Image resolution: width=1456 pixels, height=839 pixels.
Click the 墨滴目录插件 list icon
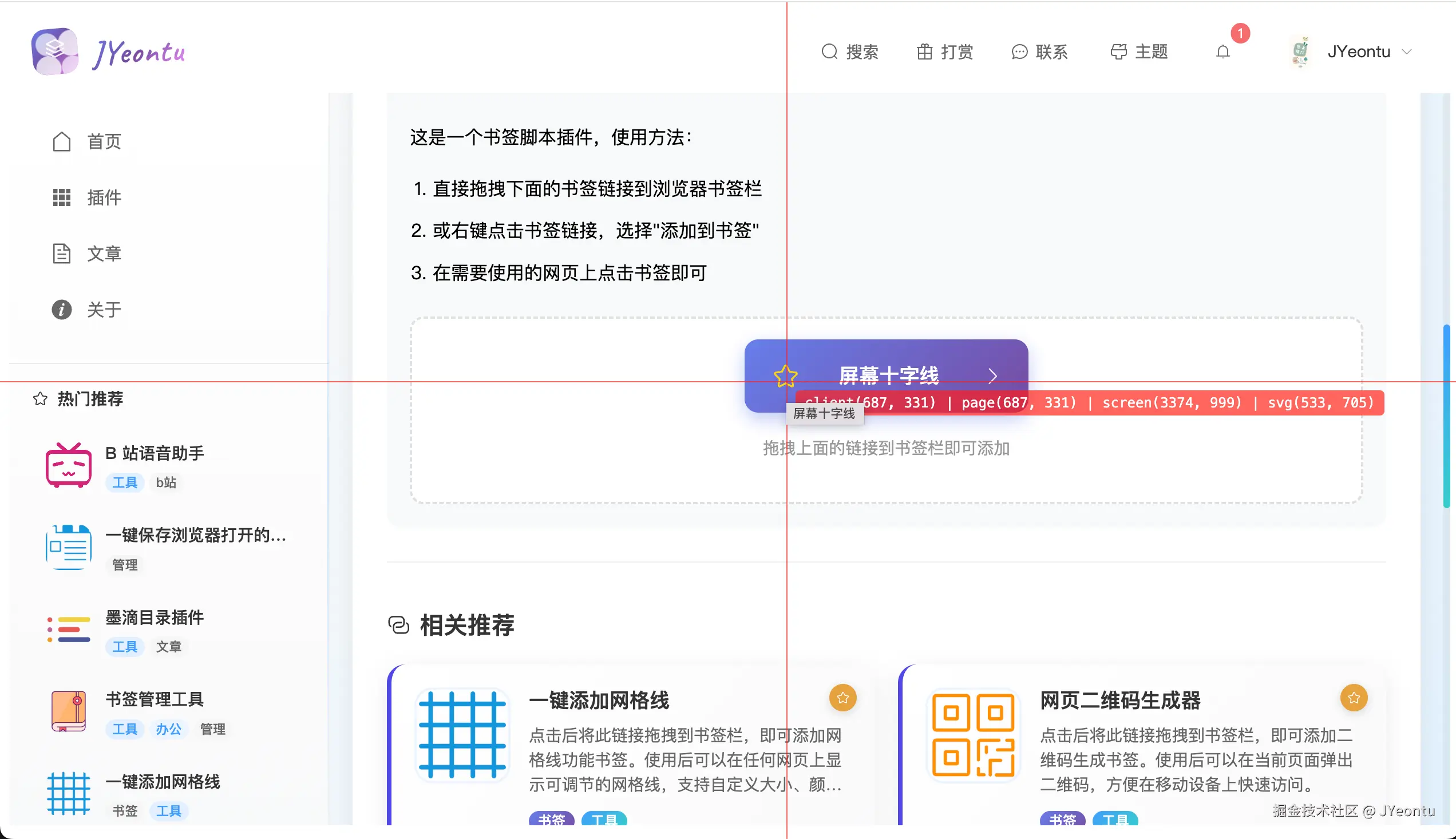point(69,630)
